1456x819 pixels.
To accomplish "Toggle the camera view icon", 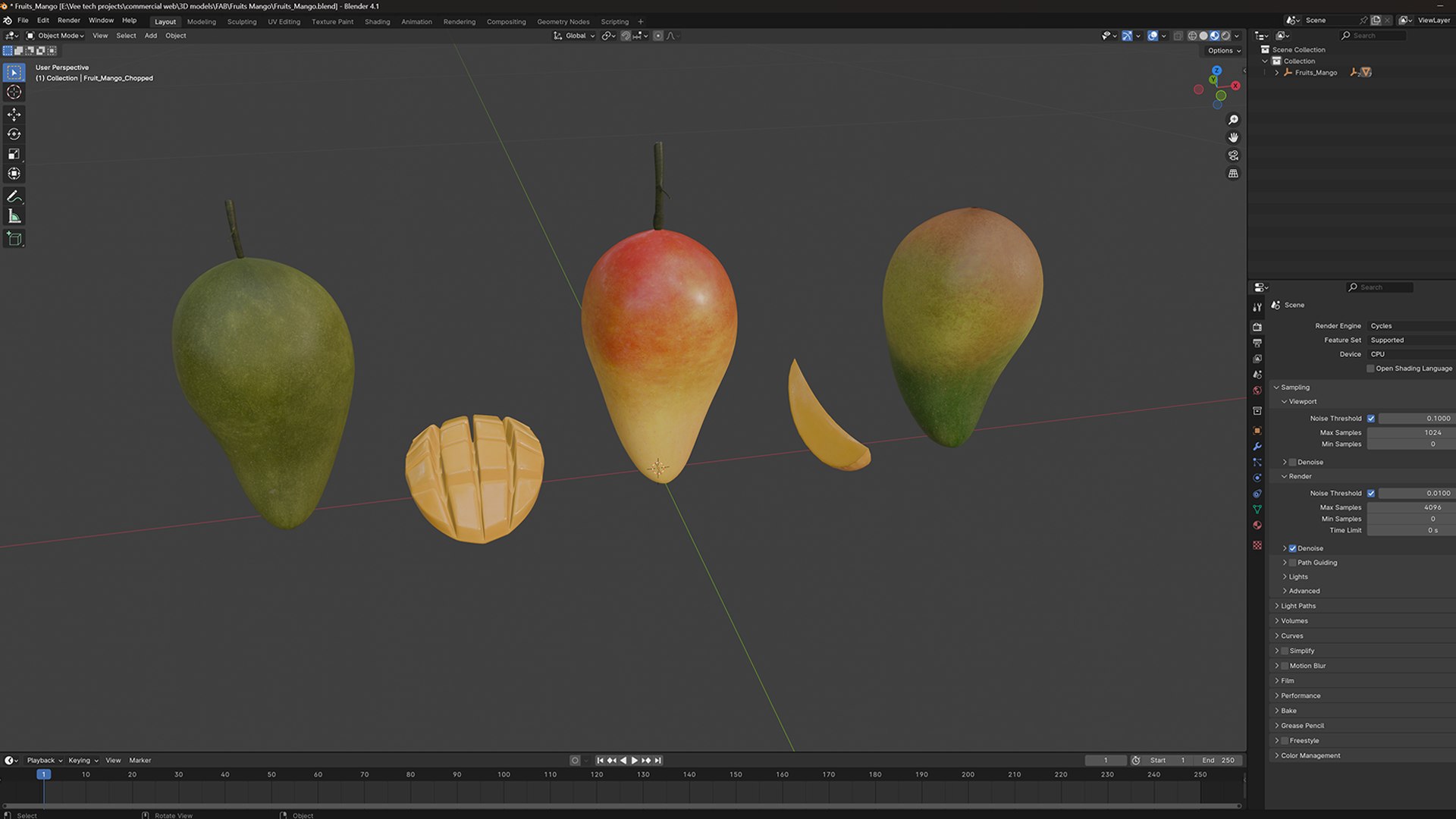I will (1233, 155).
